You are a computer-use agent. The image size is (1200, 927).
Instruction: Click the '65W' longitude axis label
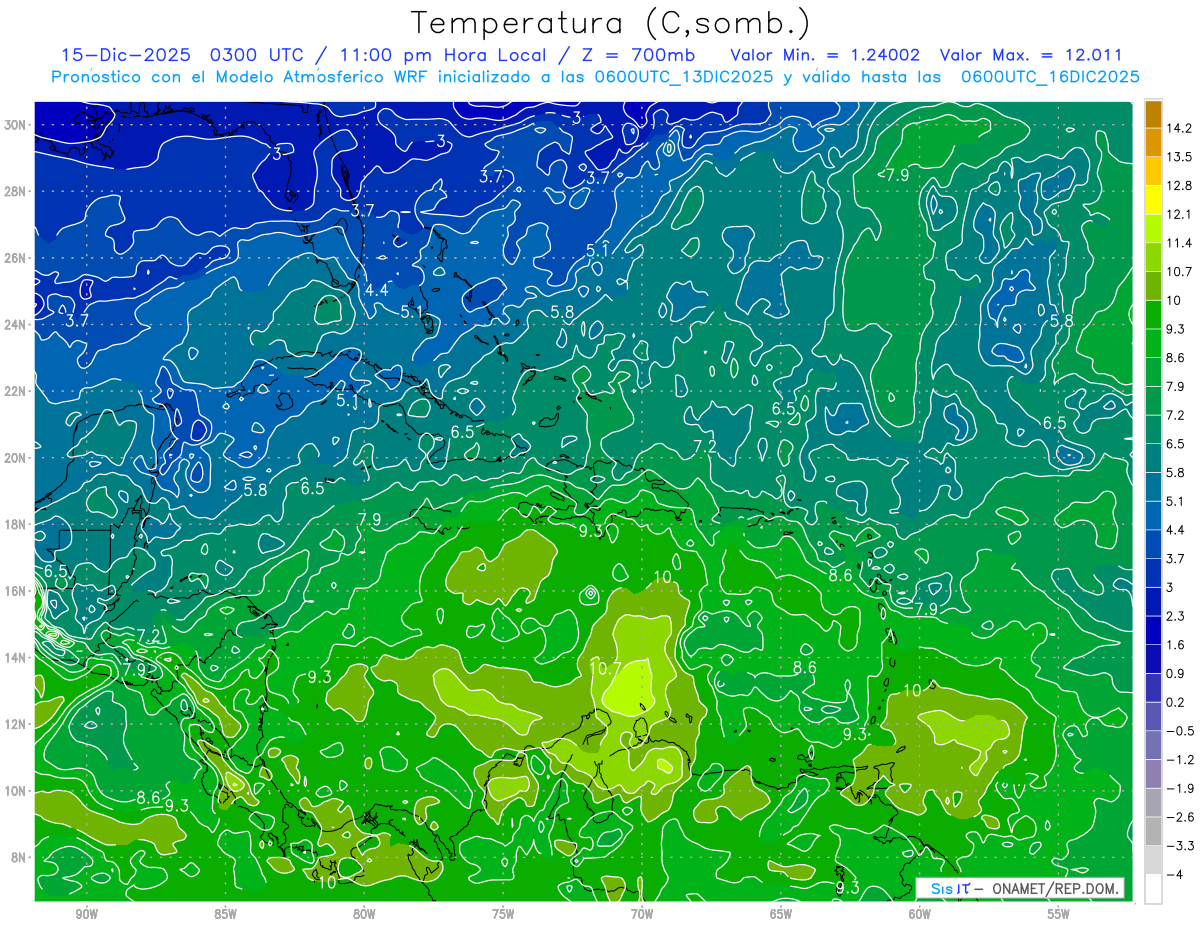[780, 914]
